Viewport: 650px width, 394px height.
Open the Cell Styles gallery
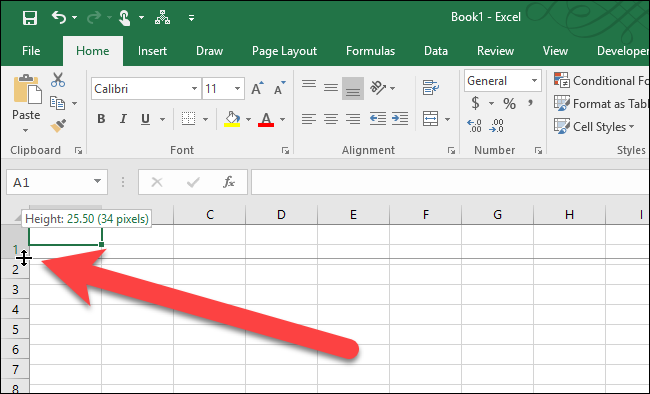pyautogui.click(x=594, y=126)
